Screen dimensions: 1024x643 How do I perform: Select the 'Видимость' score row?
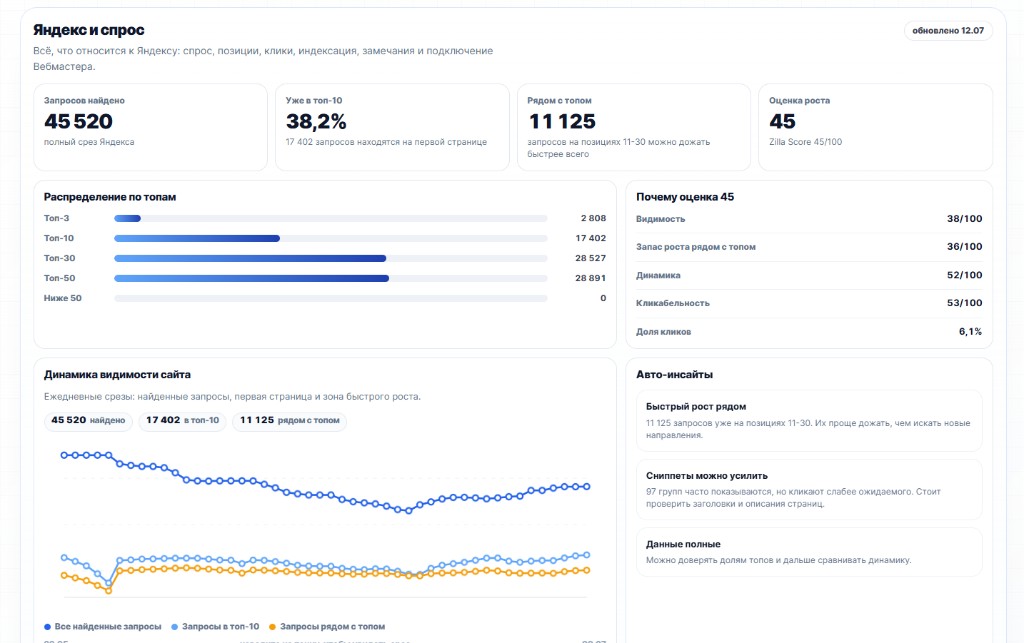point(808,219)
